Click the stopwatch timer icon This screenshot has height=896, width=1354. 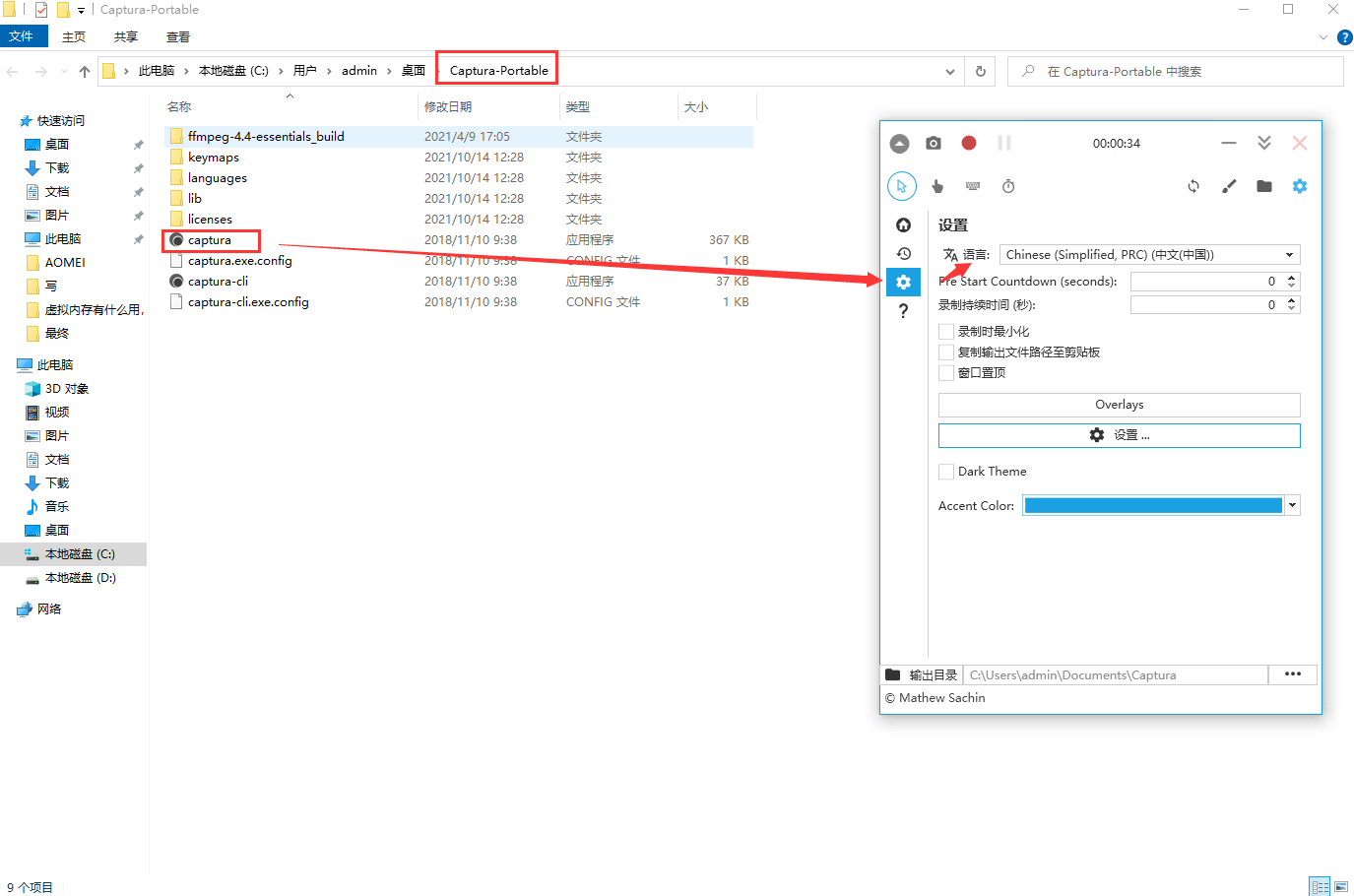(x=1008, y=186)
